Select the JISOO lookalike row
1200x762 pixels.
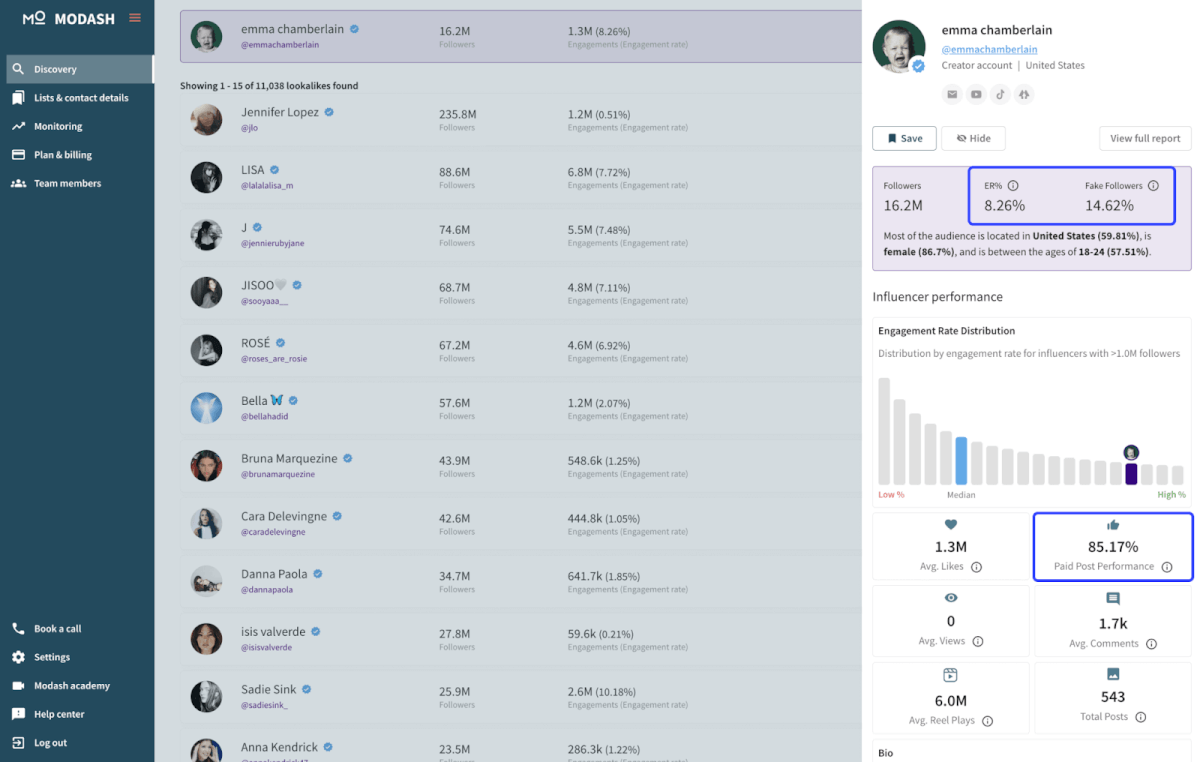(520, 292)
